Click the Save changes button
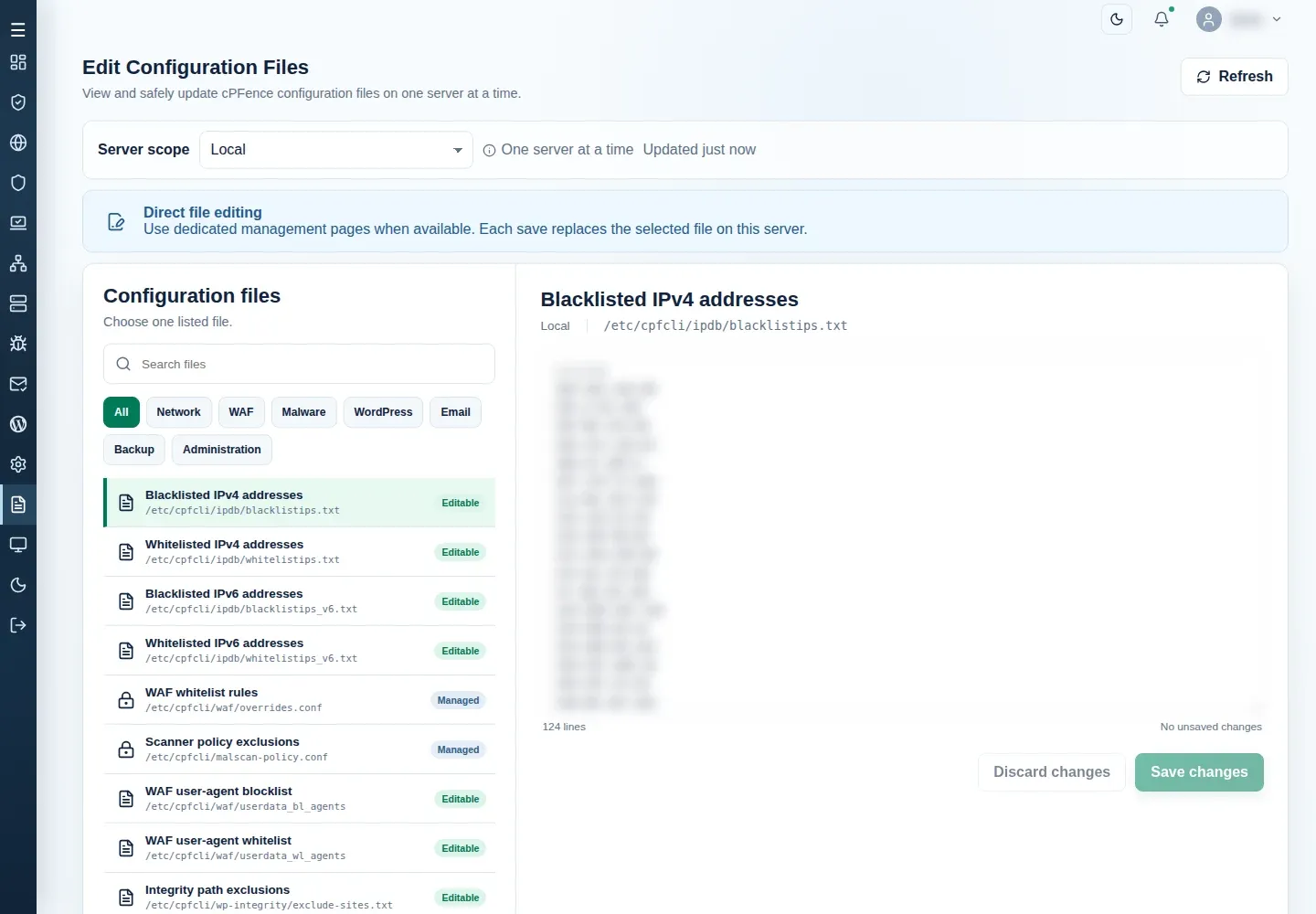 click(x=1199, y=772)
